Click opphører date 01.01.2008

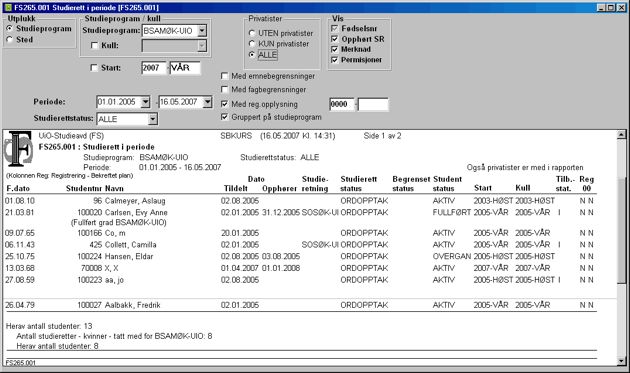(x=281, y=268)
